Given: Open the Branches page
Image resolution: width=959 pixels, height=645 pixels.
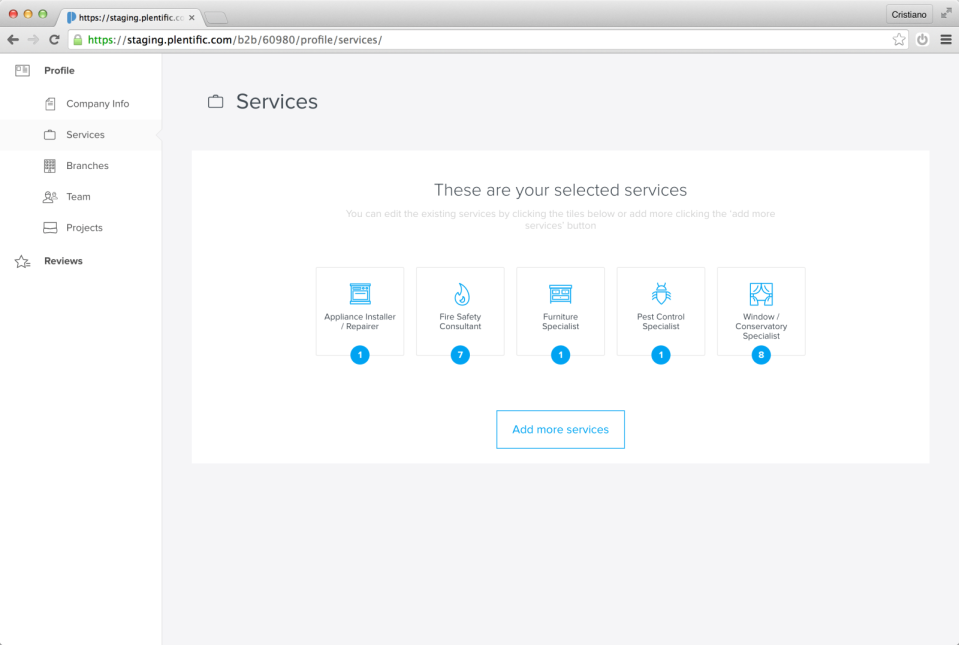Looking at the screenshot, I should [x=87, y=166].
